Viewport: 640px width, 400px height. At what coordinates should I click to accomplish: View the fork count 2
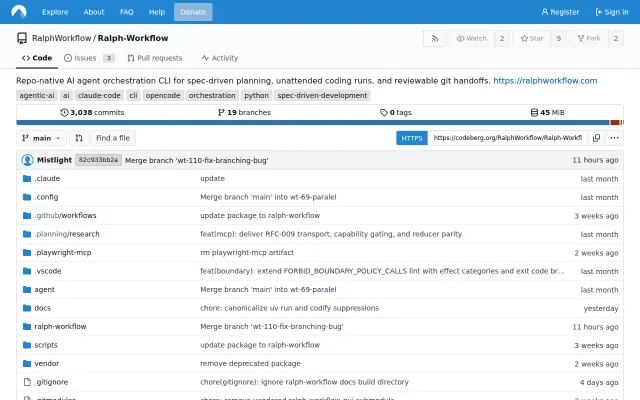[616, 38]
